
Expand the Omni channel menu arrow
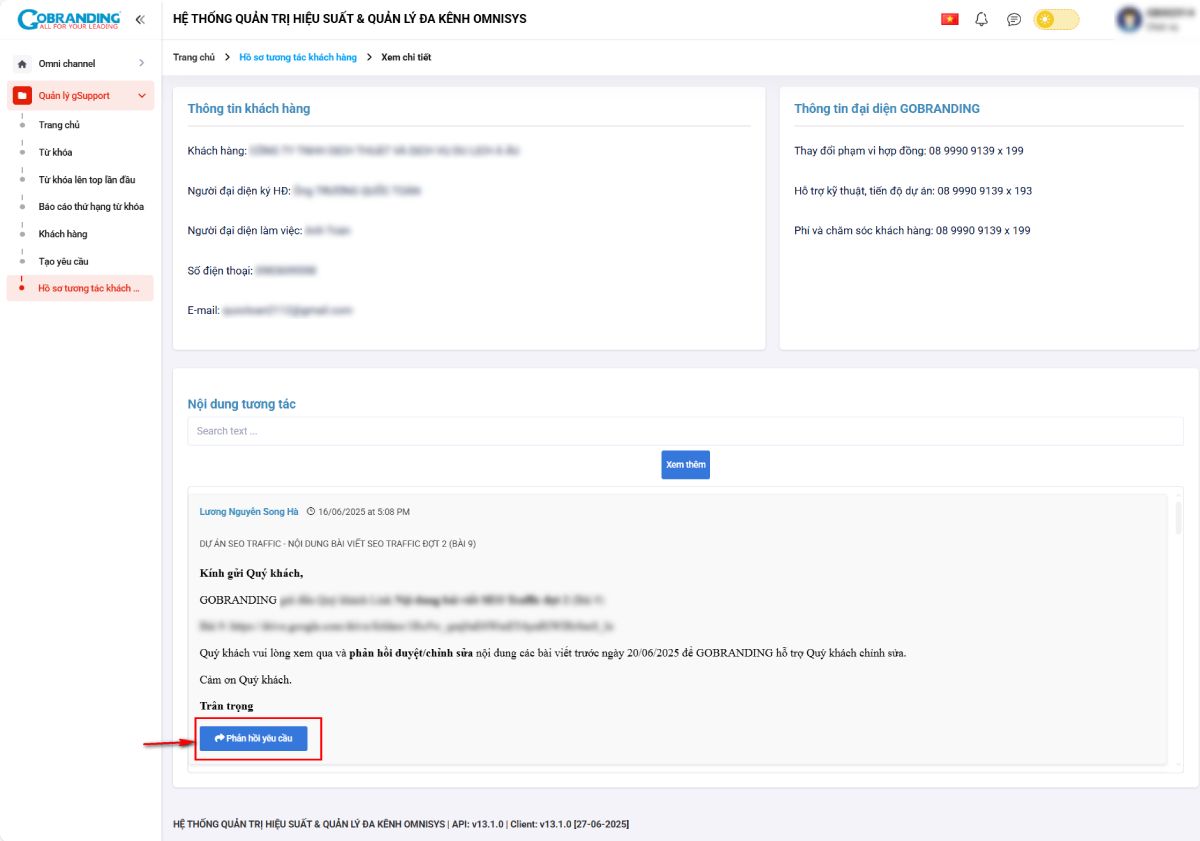click(141, 64)
